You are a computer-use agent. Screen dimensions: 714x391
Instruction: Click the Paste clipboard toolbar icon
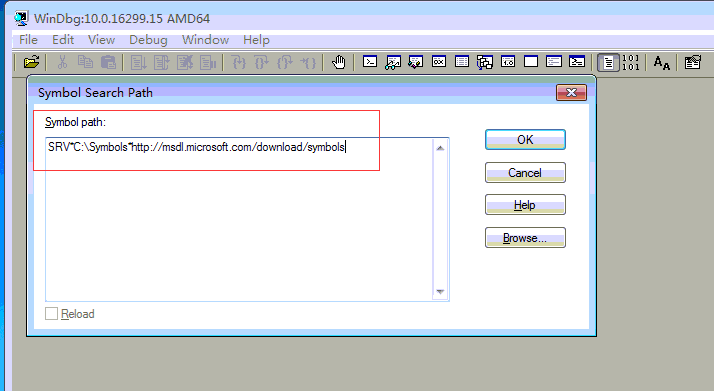[108, 62]
